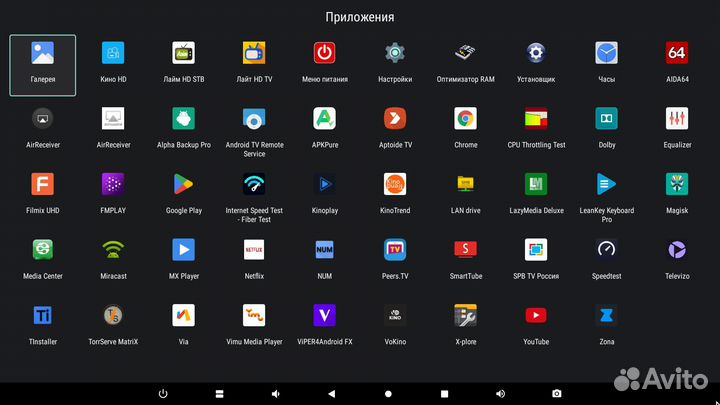Open the Equalizer app
The image size is (720, 405).
point(677,119)
